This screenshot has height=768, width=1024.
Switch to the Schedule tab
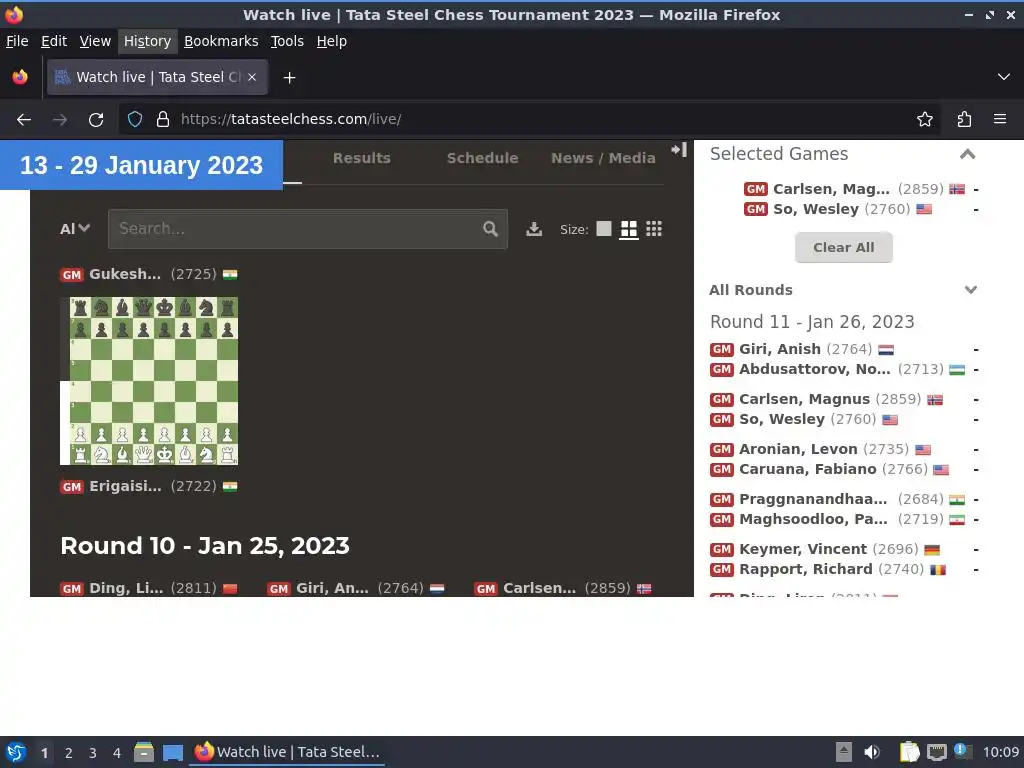(x=483, y=158)
